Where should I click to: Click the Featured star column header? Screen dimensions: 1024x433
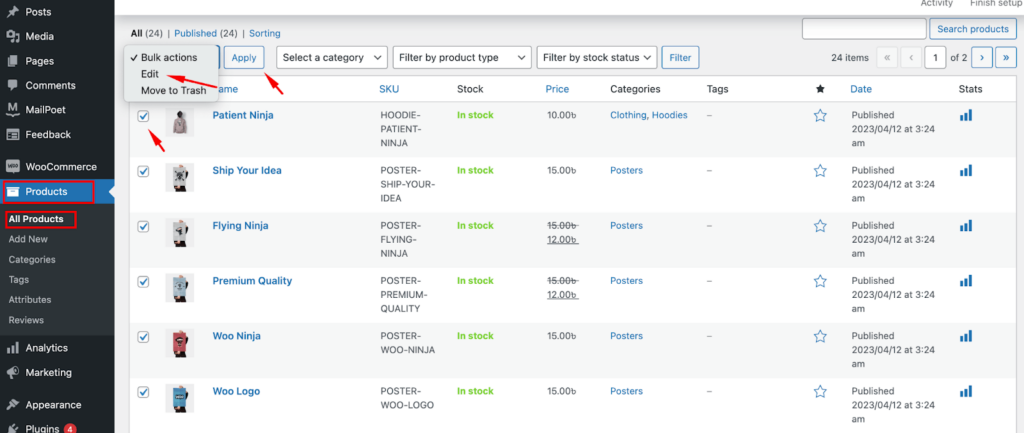(x=820, y=89)
